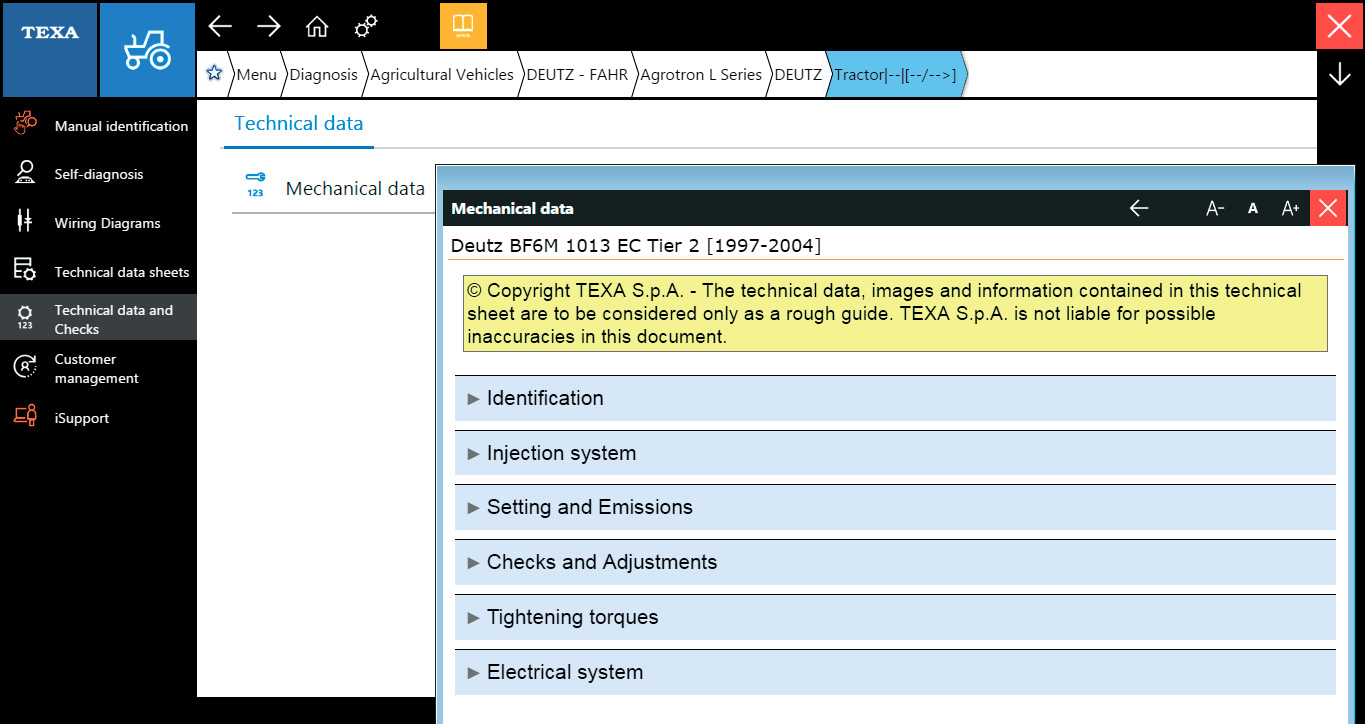
Task: Click the Mechanical data wrench icon
Action: tap(255, 186)
